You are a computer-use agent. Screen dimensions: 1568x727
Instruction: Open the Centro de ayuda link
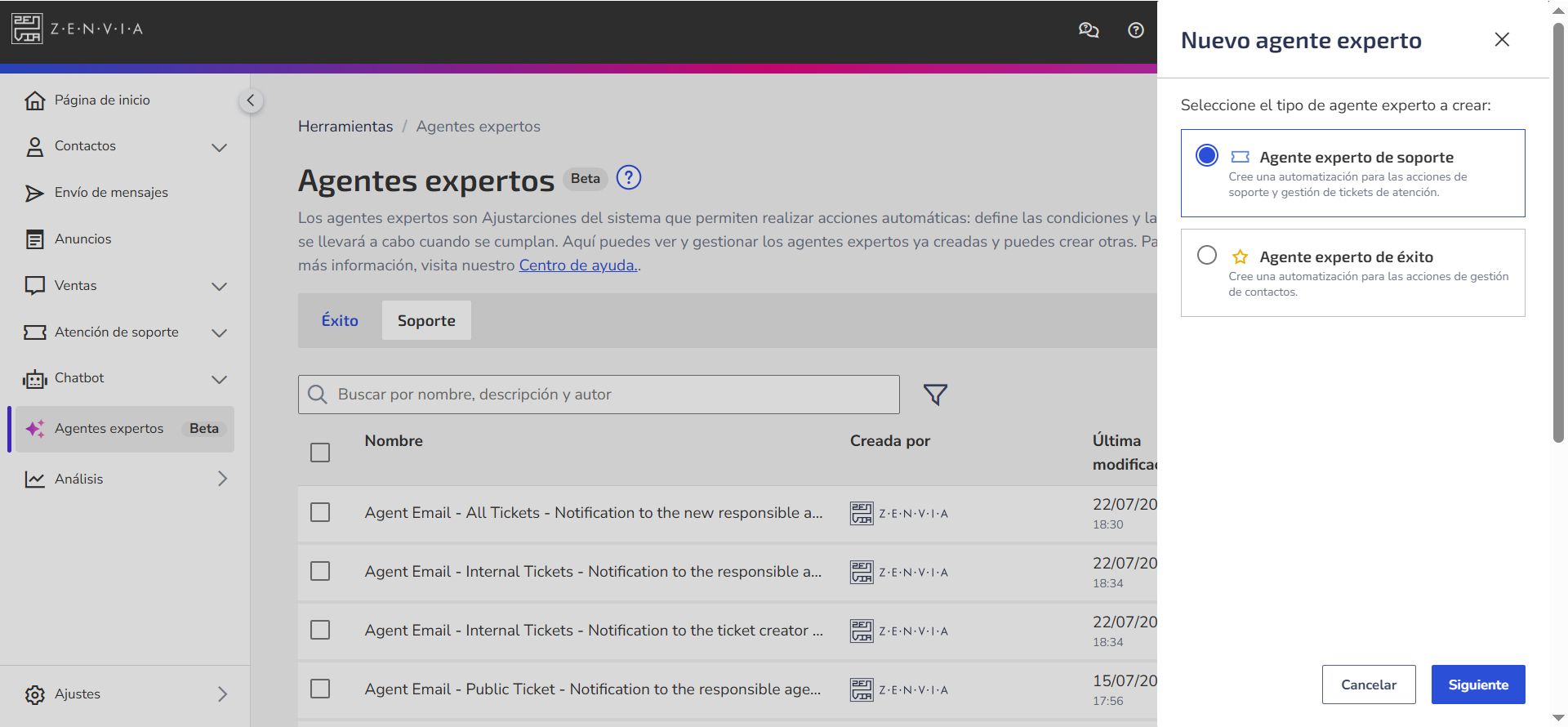(x=577, y=265)
